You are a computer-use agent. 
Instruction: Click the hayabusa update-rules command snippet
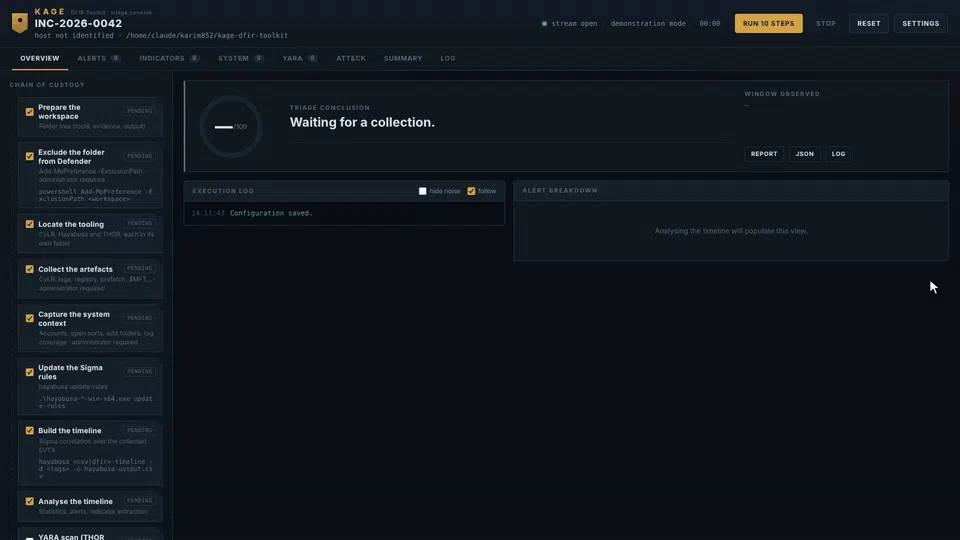pyautogui.click(x=96, y=402)
